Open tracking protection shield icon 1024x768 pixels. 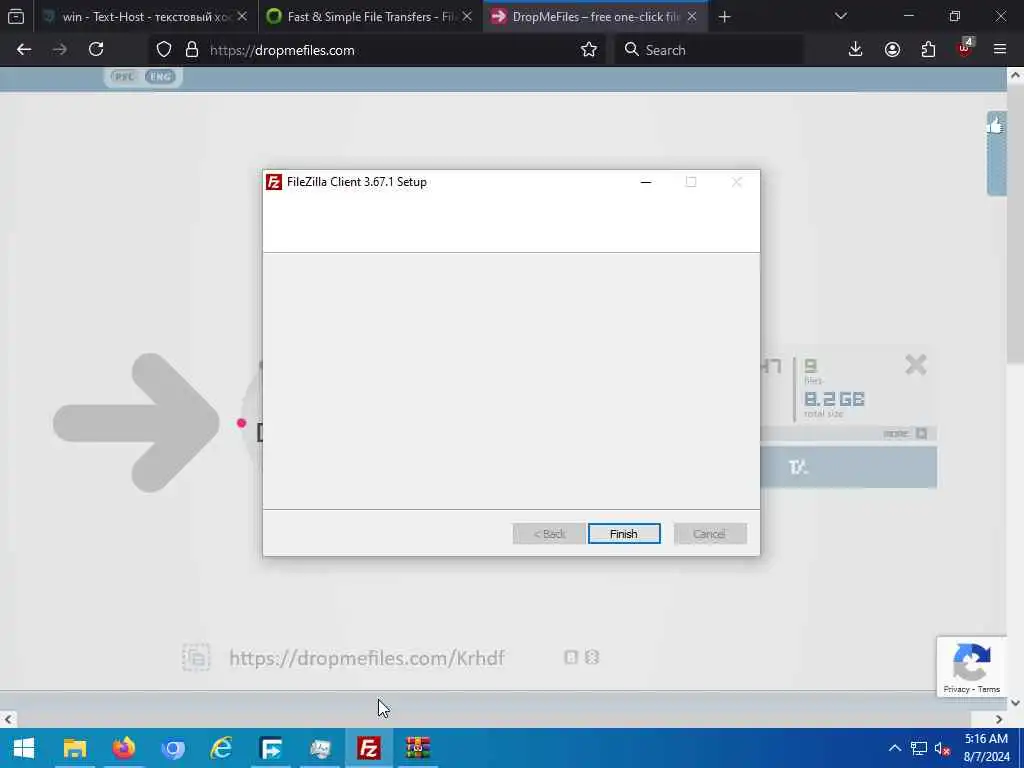click(x=164, y=50)
